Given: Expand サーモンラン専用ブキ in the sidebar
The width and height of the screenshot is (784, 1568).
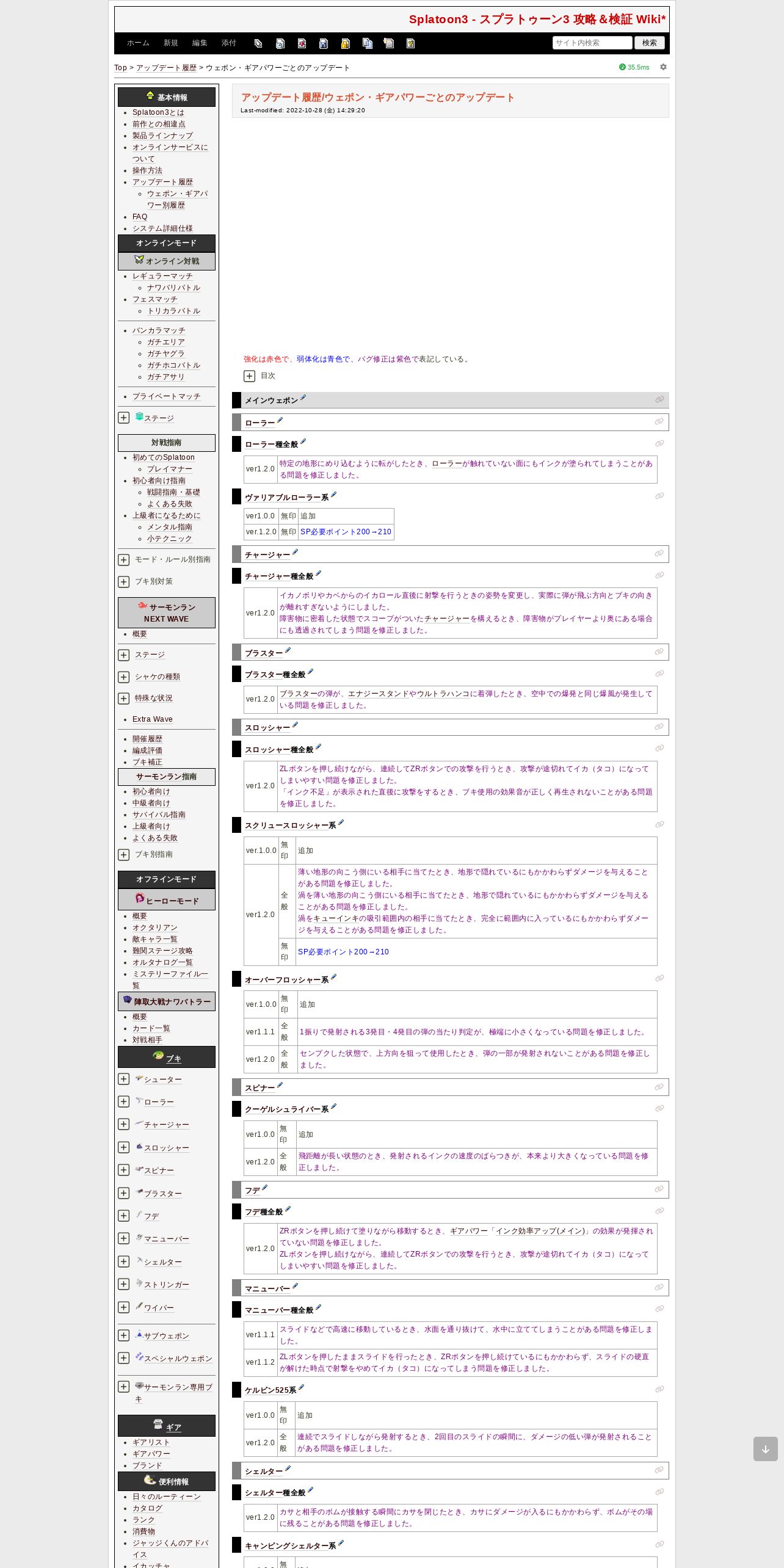Looking at the screenshot, I should [123, 1387].
